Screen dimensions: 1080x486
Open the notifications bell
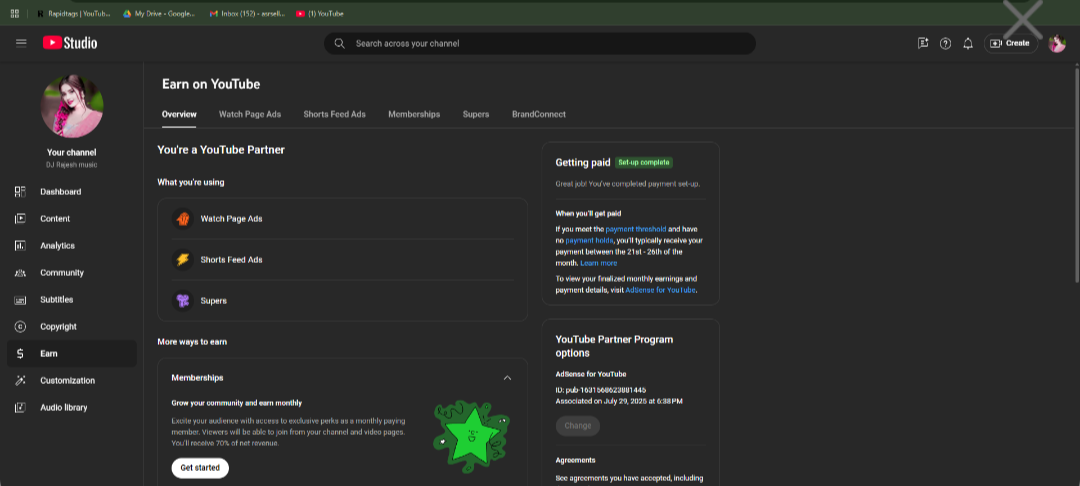(968, 43)
